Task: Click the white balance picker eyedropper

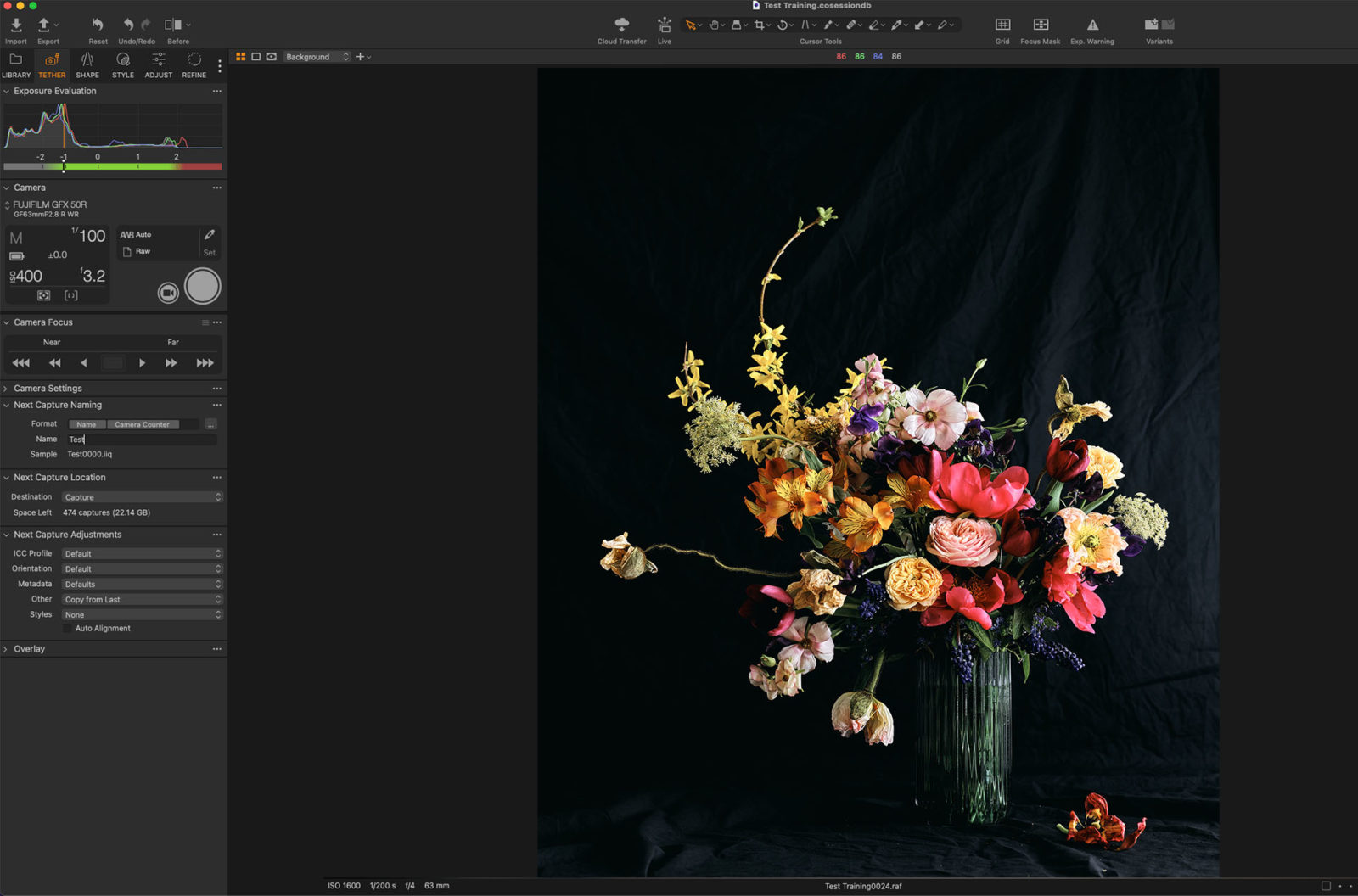Action: click(210, 234)
